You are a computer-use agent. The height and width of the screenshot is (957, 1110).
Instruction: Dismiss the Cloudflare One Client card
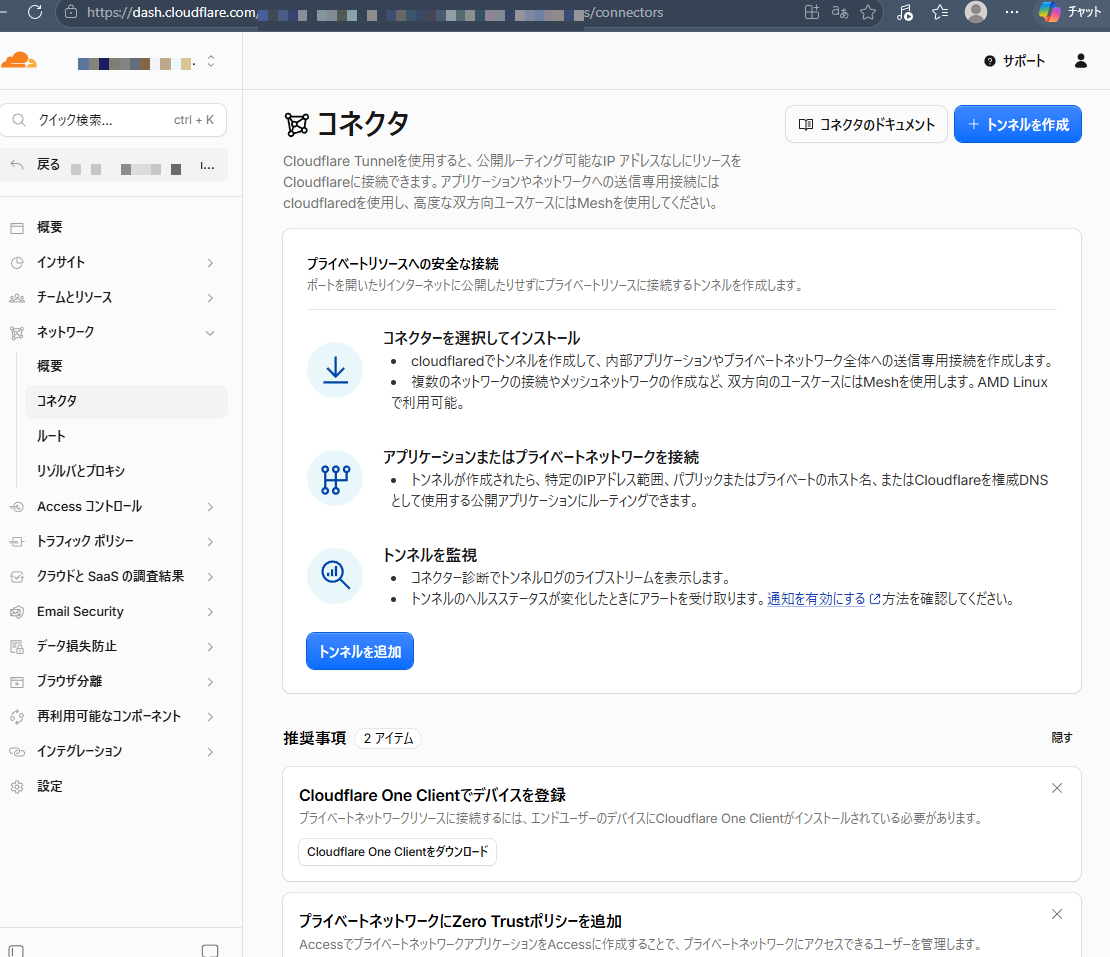tap(1057, 789)
